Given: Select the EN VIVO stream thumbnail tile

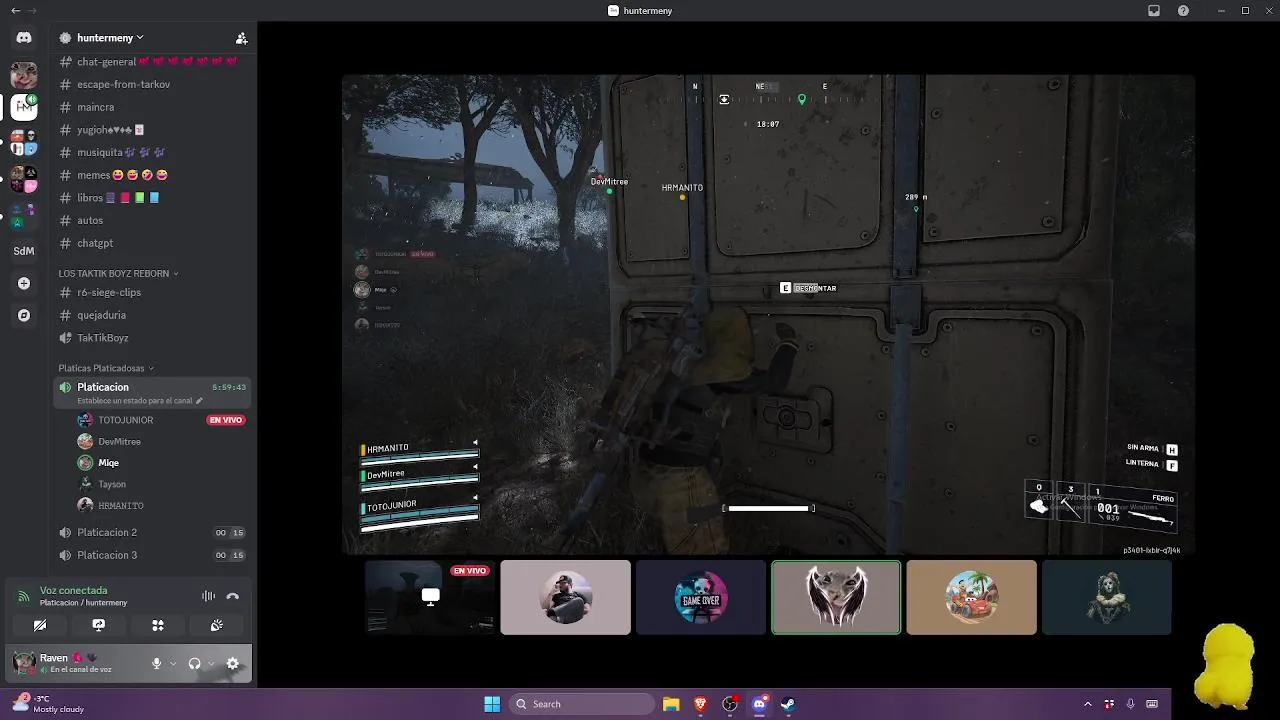Looking at the screenshot, I should click(x=430, y=597).
